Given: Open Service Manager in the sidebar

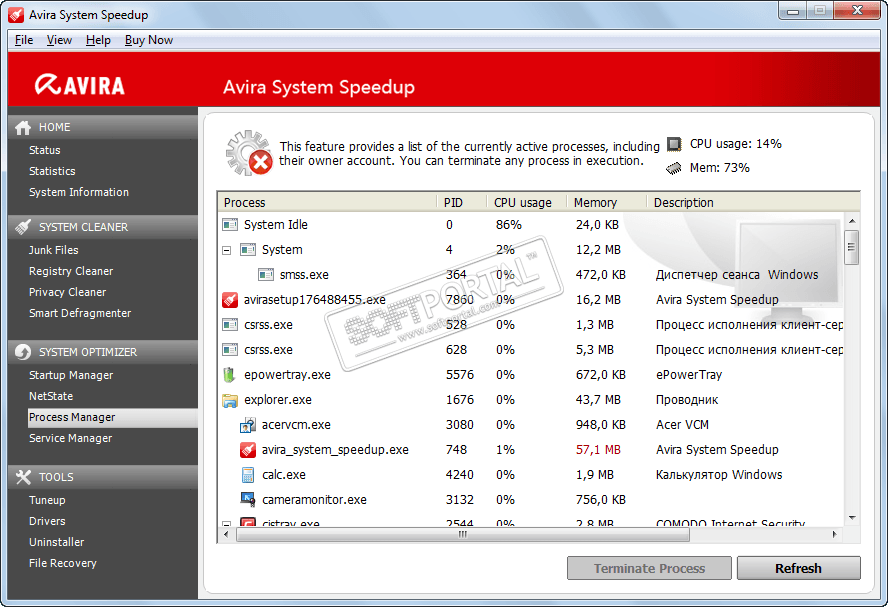Looking at the screenshot, I should 70,438.
